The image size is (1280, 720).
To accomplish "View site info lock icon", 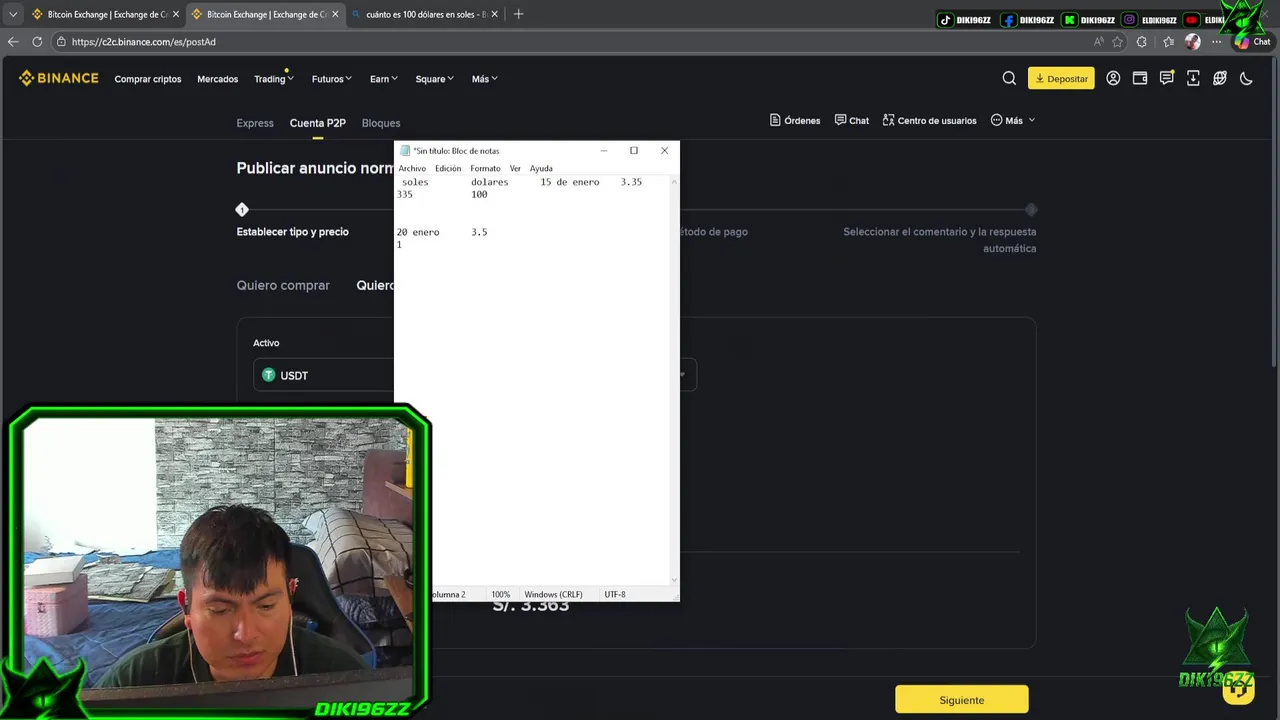I will [x=61, y=42].
